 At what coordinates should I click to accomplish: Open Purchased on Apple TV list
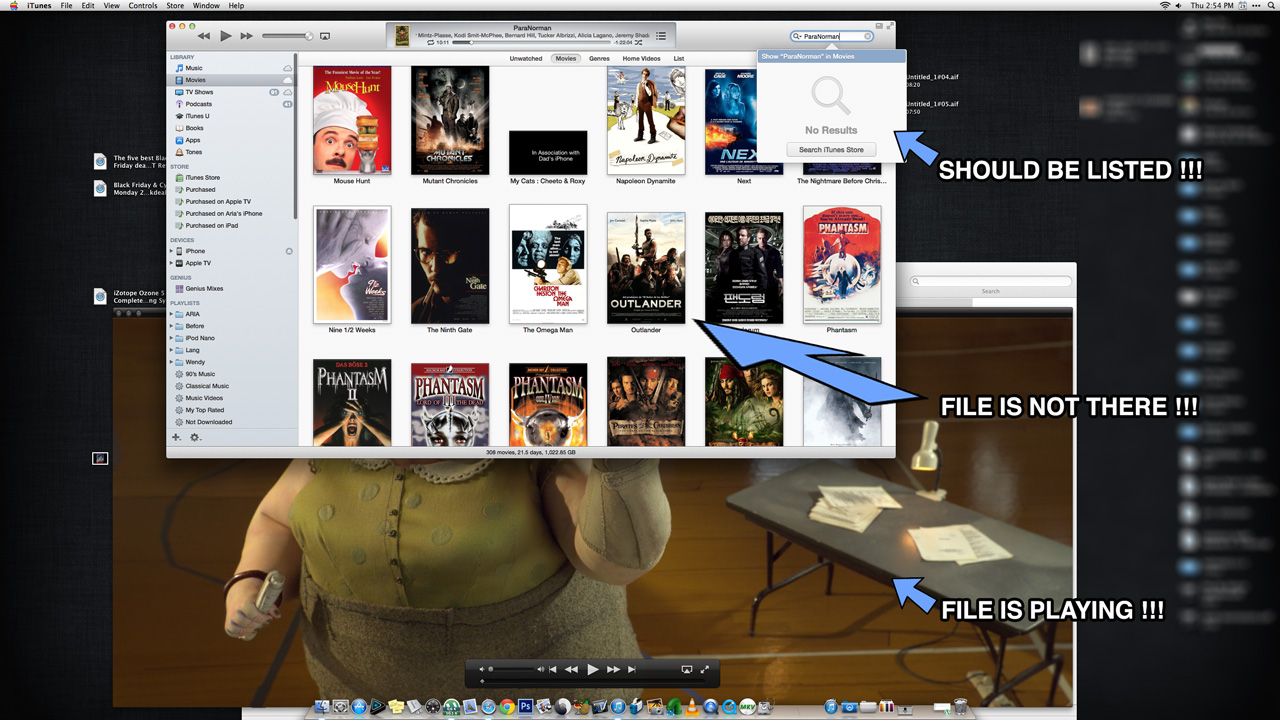tap(231, 201)
